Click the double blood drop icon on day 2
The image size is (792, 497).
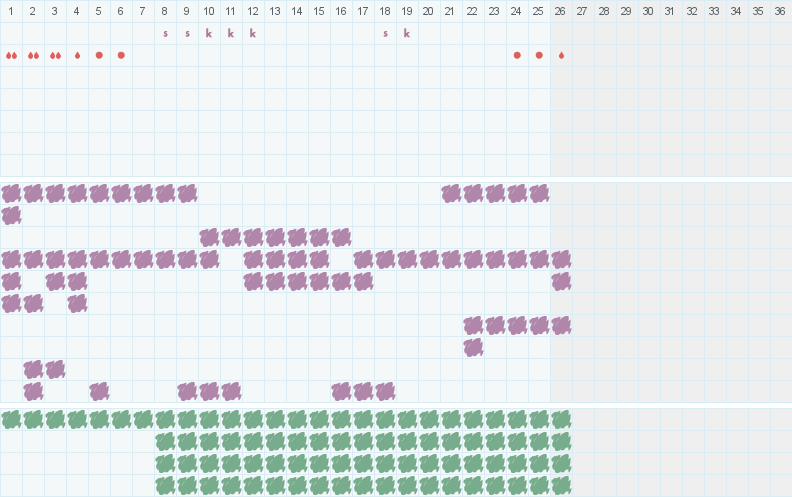tap(33, 56)
